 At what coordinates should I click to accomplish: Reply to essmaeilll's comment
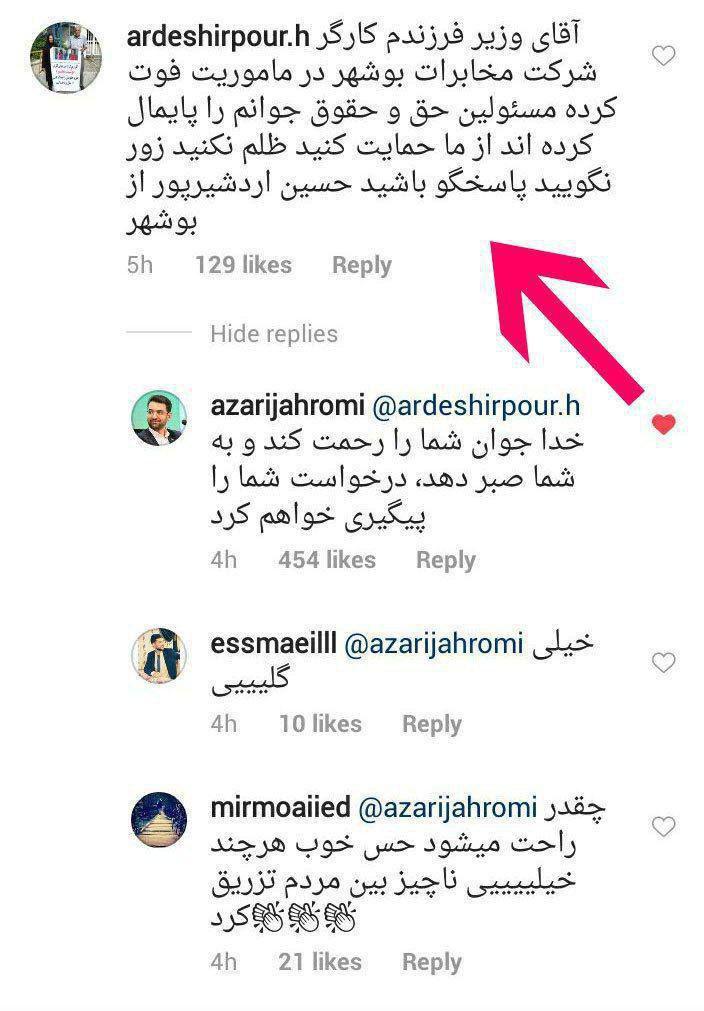coord(432,724)
